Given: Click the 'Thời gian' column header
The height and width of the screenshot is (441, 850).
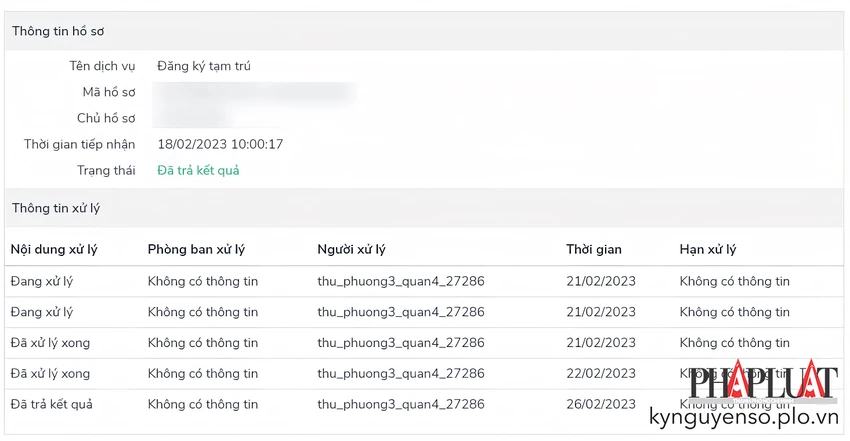Looking at the screenshot, I should point(594,249).
